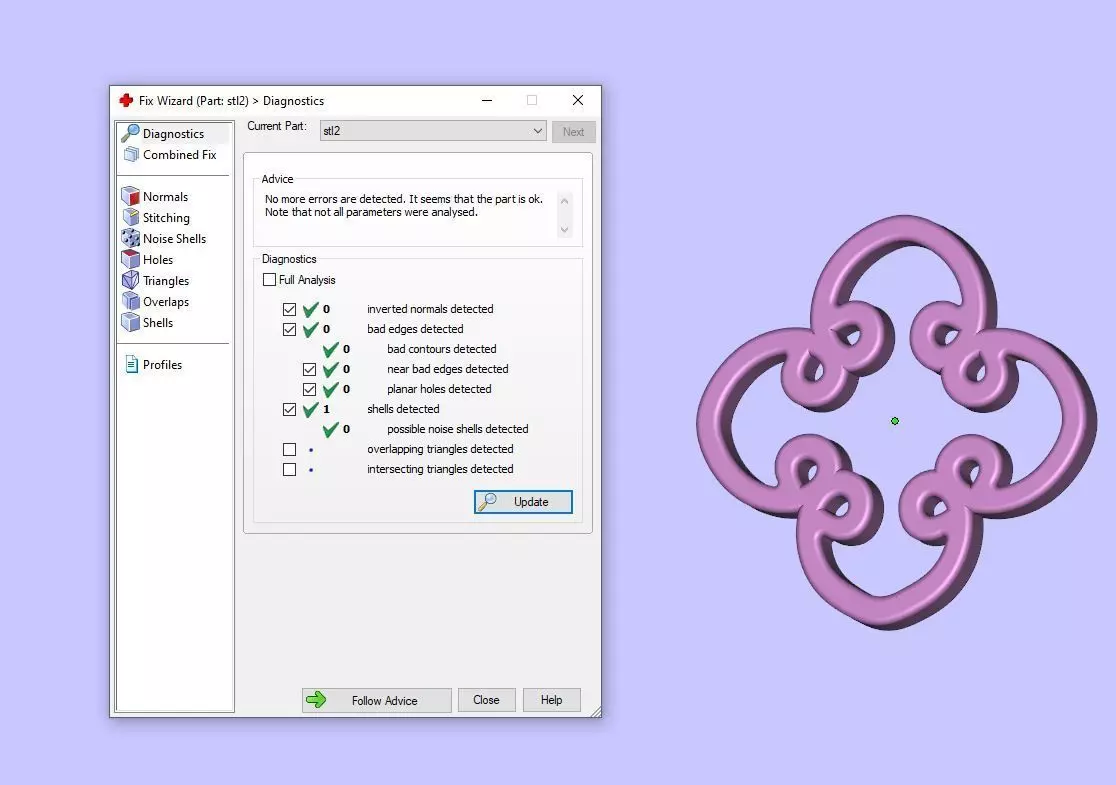This screenshot has width=1116, height=785.
Task: Click the Overlaps cube icon
Action: coord(130,301)
